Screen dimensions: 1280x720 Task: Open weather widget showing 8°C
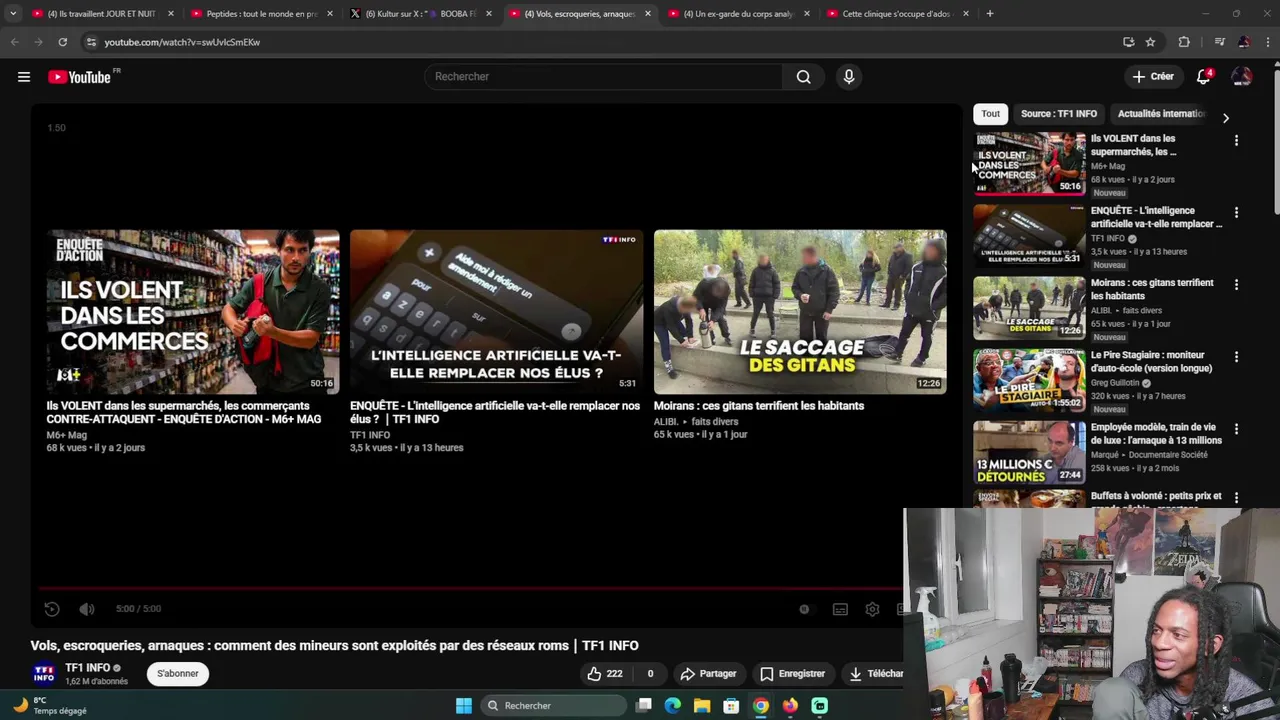point(50,706)
